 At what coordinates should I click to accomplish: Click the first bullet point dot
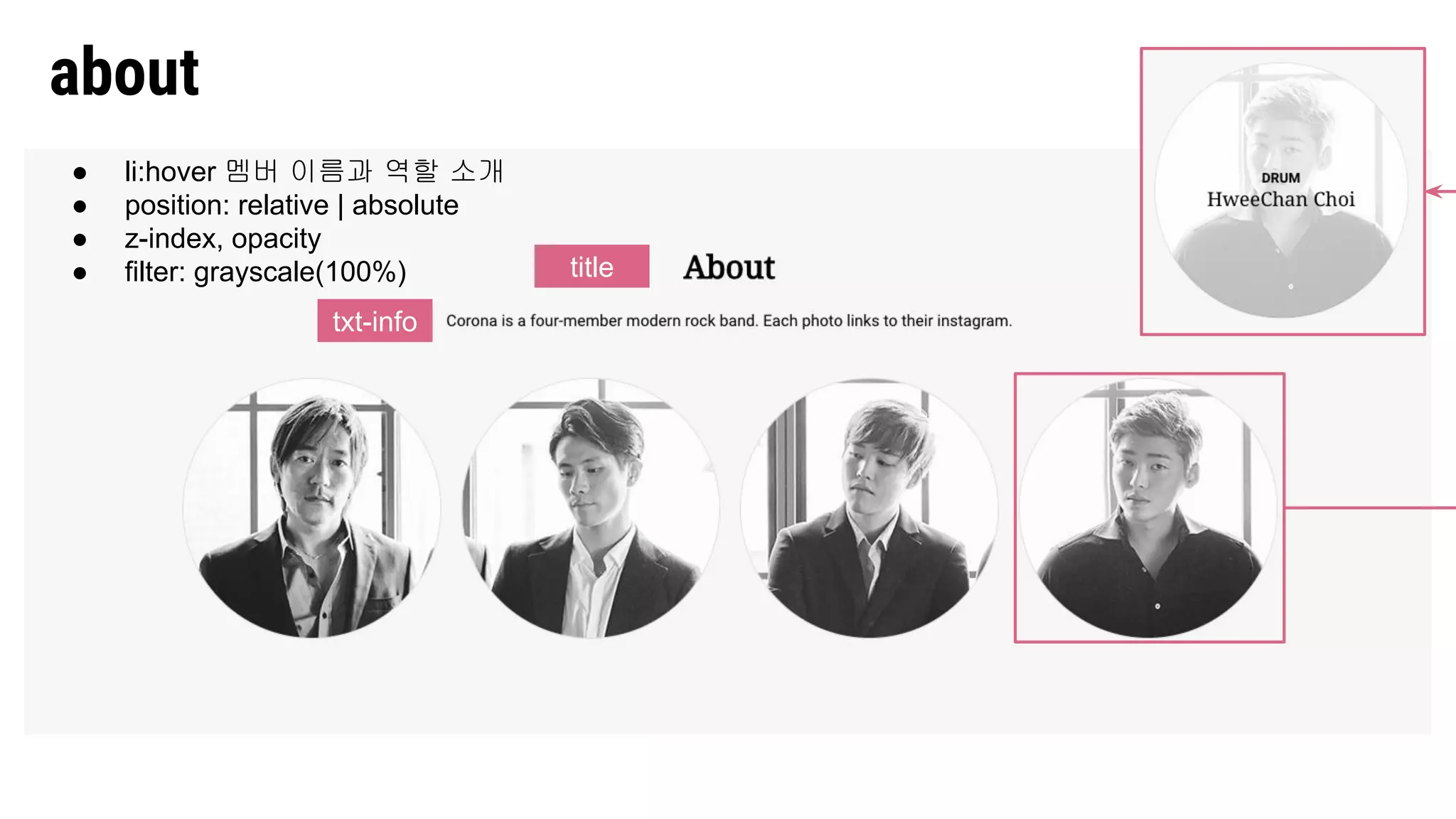[x=80, y=173]
